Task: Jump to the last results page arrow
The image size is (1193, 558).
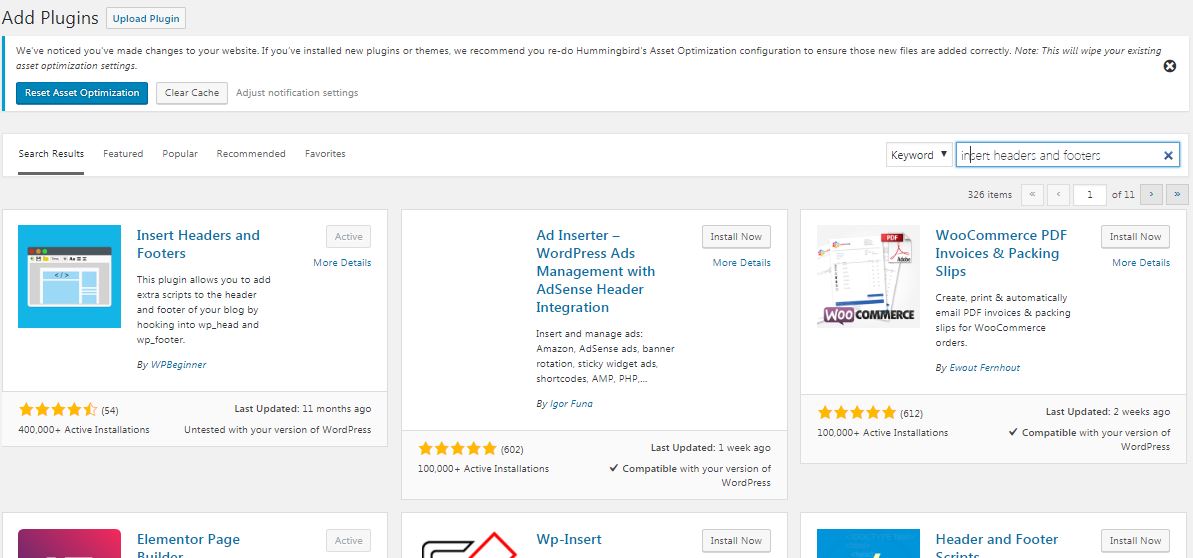Action: pos(1177,195)
